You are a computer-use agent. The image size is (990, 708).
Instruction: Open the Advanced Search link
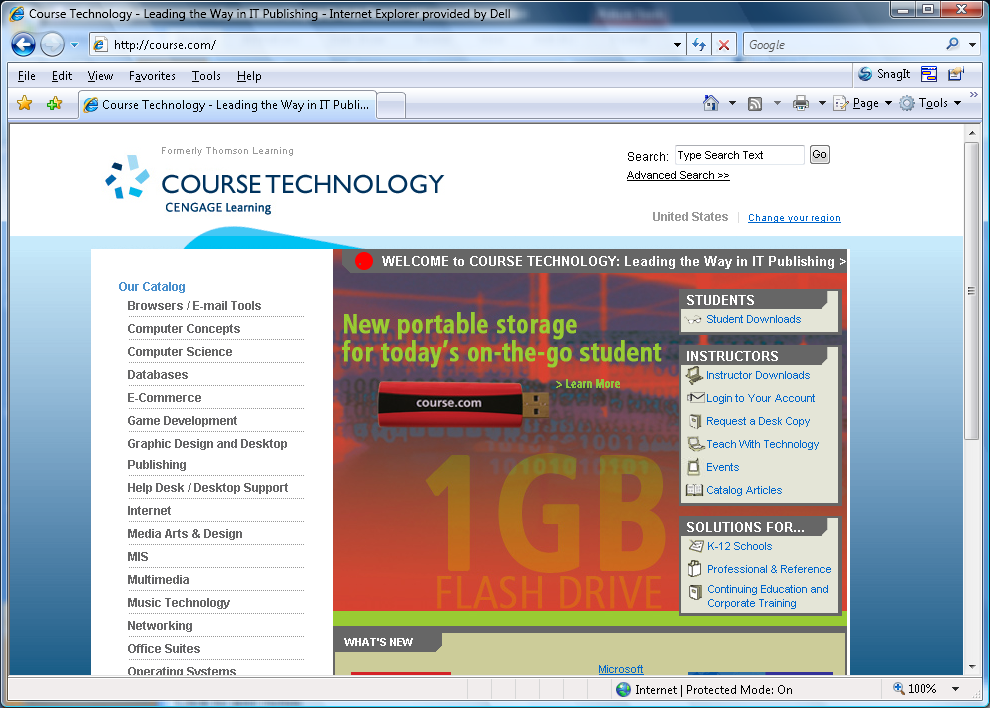677,176
